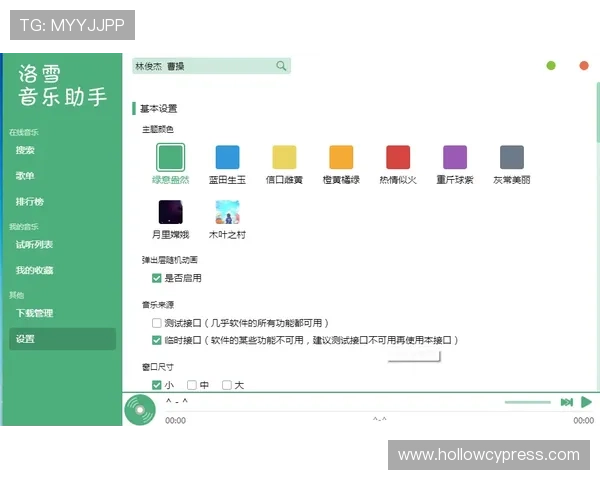This screenshot has height=480, width=600.
Task: Click the spinning disc album icon
Action: point(140,410)
